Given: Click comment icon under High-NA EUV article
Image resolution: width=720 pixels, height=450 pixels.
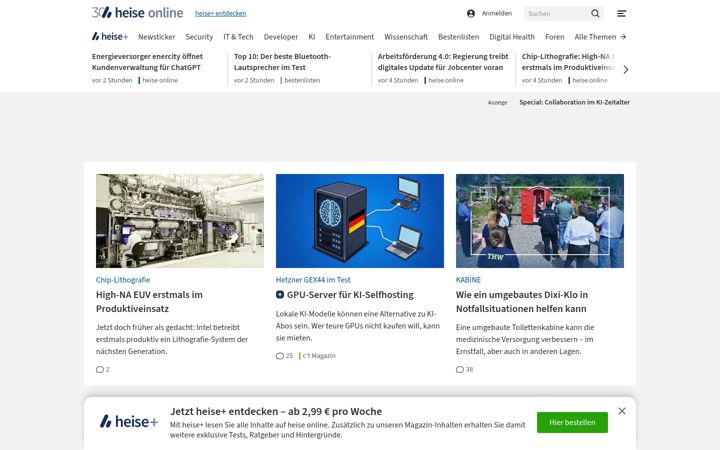Looking at the screenshot, I should tap(100, 370).
